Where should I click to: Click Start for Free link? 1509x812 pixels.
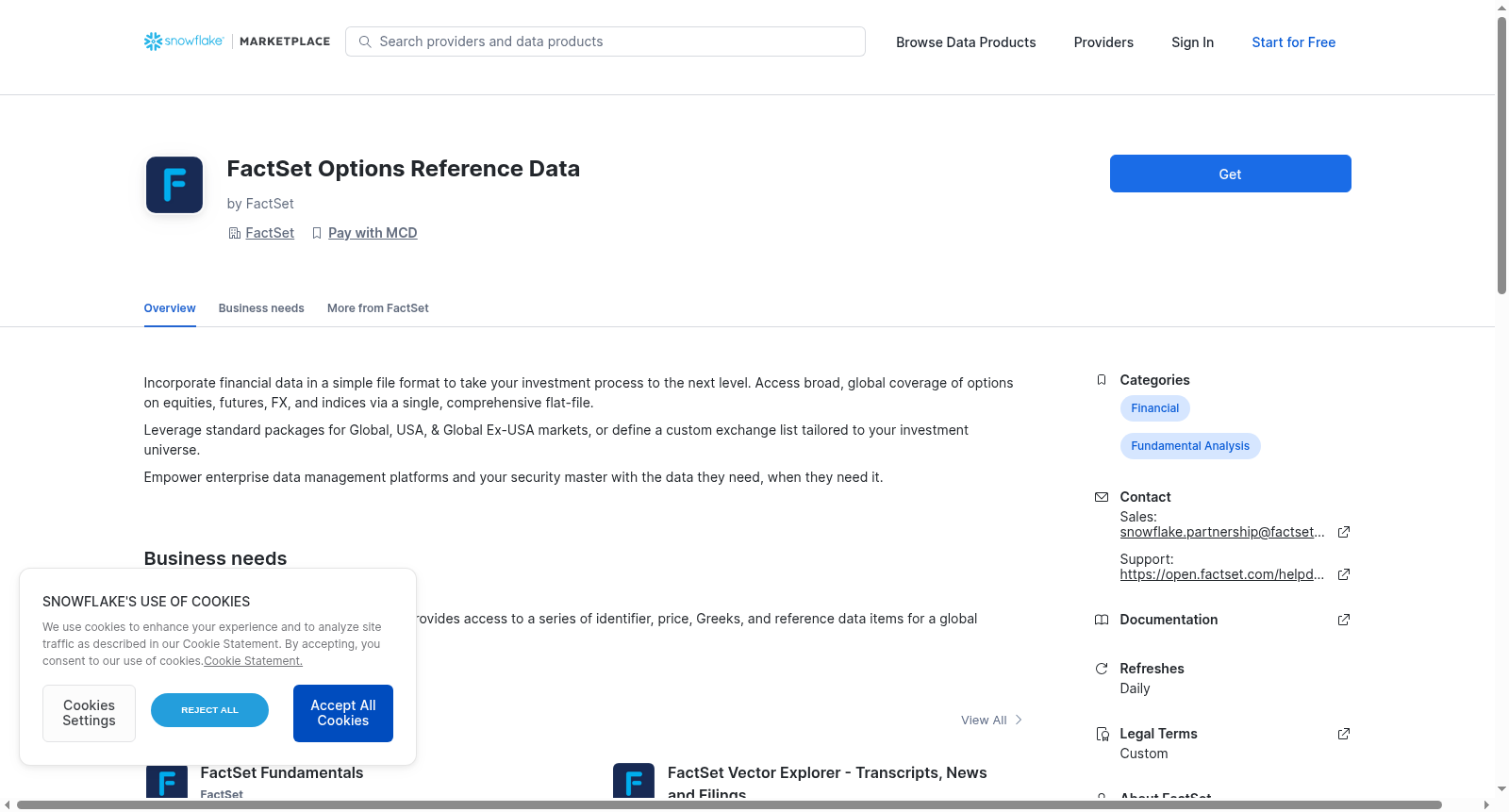click(1293, 42)
